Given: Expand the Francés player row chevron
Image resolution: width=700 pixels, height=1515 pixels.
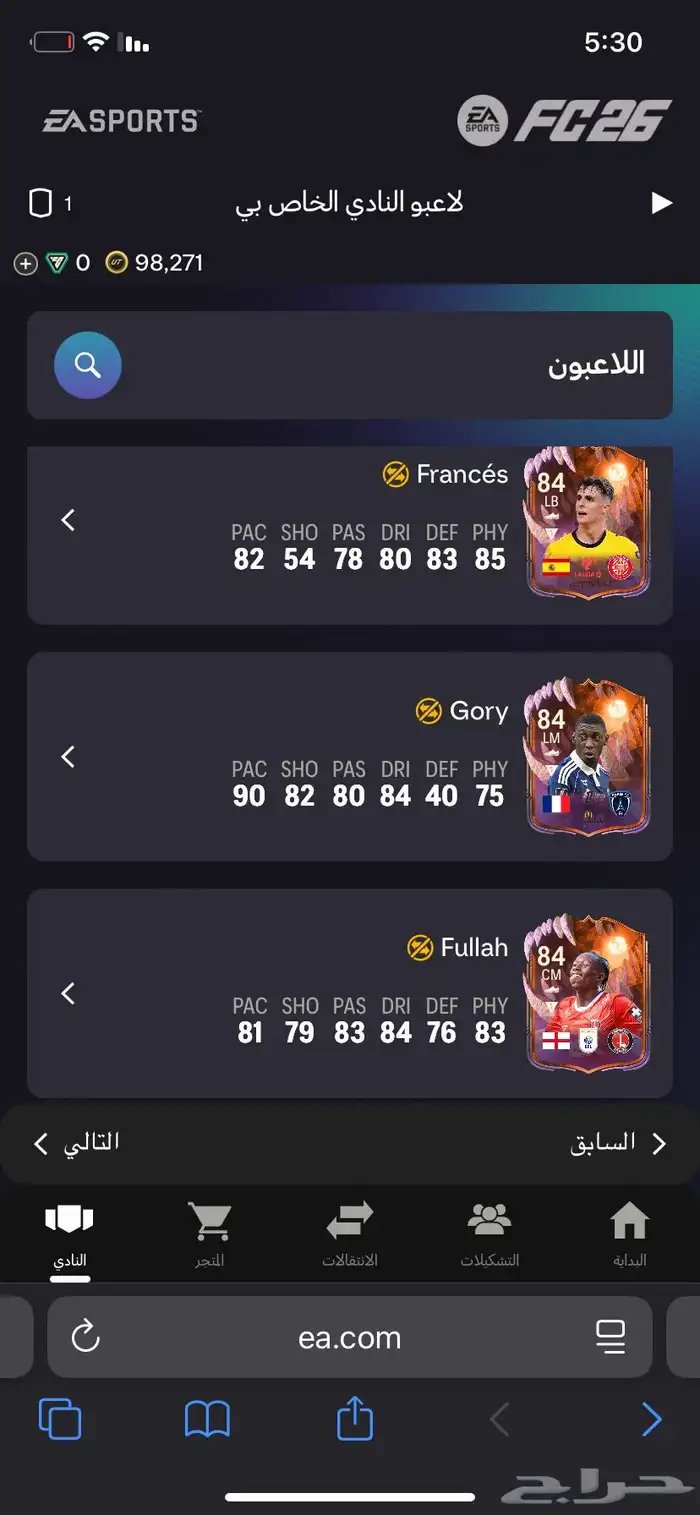Looking at the screenshot, I should coord(68,519).
